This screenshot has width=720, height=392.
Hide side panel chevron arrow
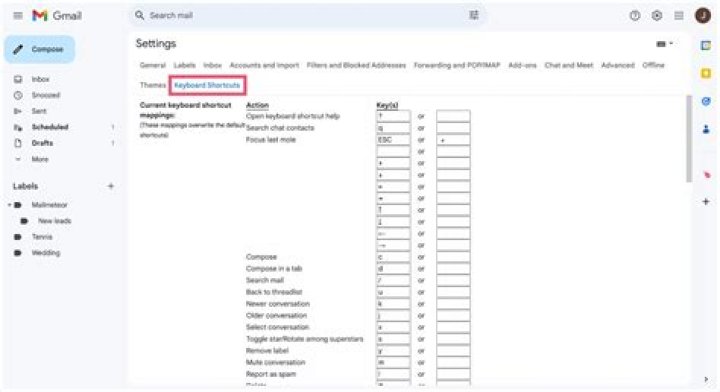tap(706, 380)
